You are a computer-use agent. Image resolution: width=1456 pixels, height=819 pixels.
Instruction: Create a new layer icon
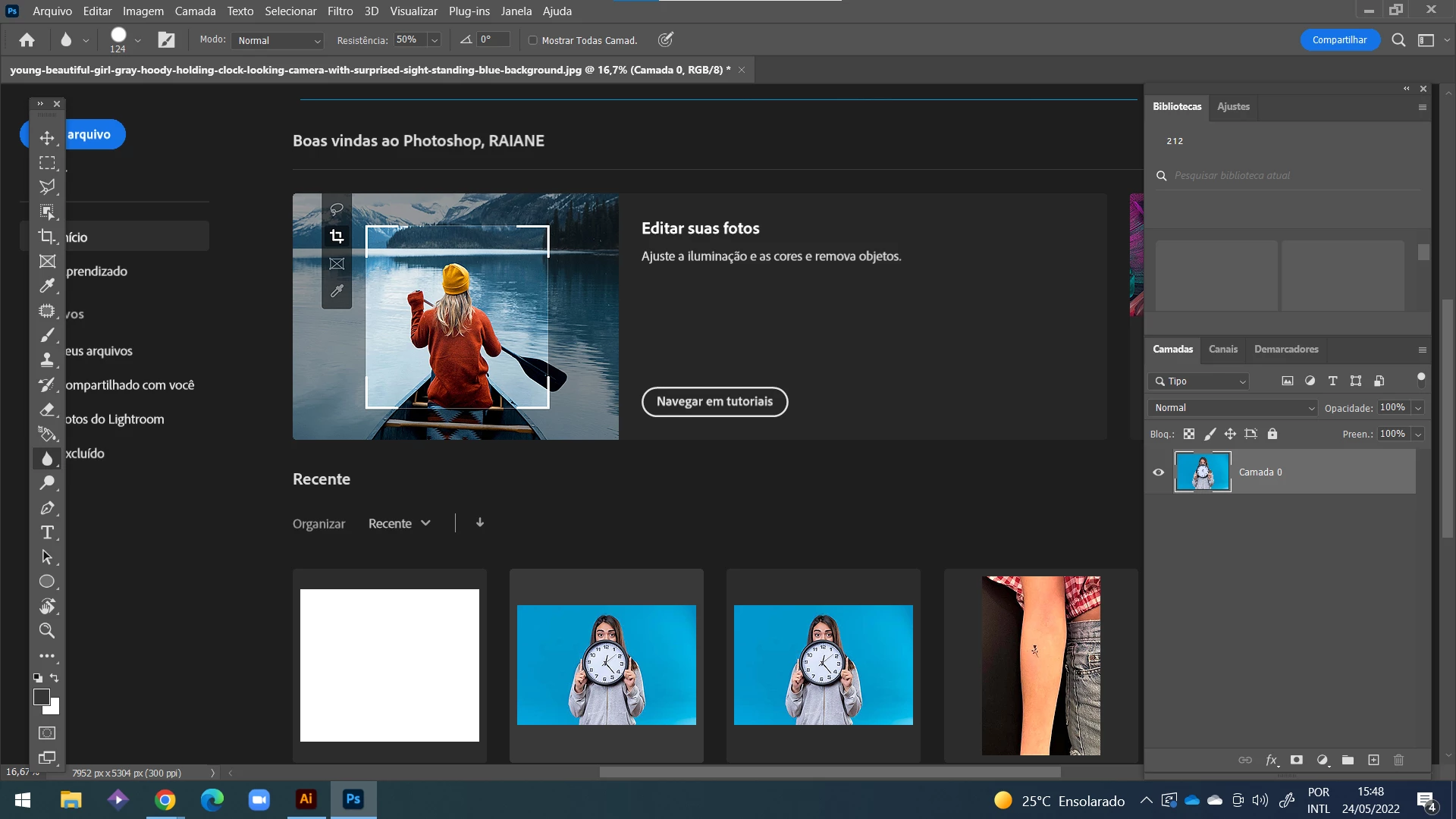point(1373,760)
